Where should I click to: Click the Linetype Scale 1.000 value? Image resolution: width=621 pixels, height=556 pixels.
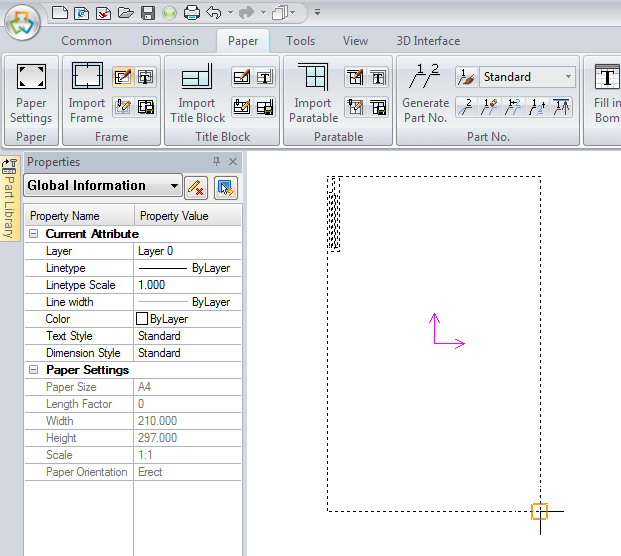coord(187,285)
